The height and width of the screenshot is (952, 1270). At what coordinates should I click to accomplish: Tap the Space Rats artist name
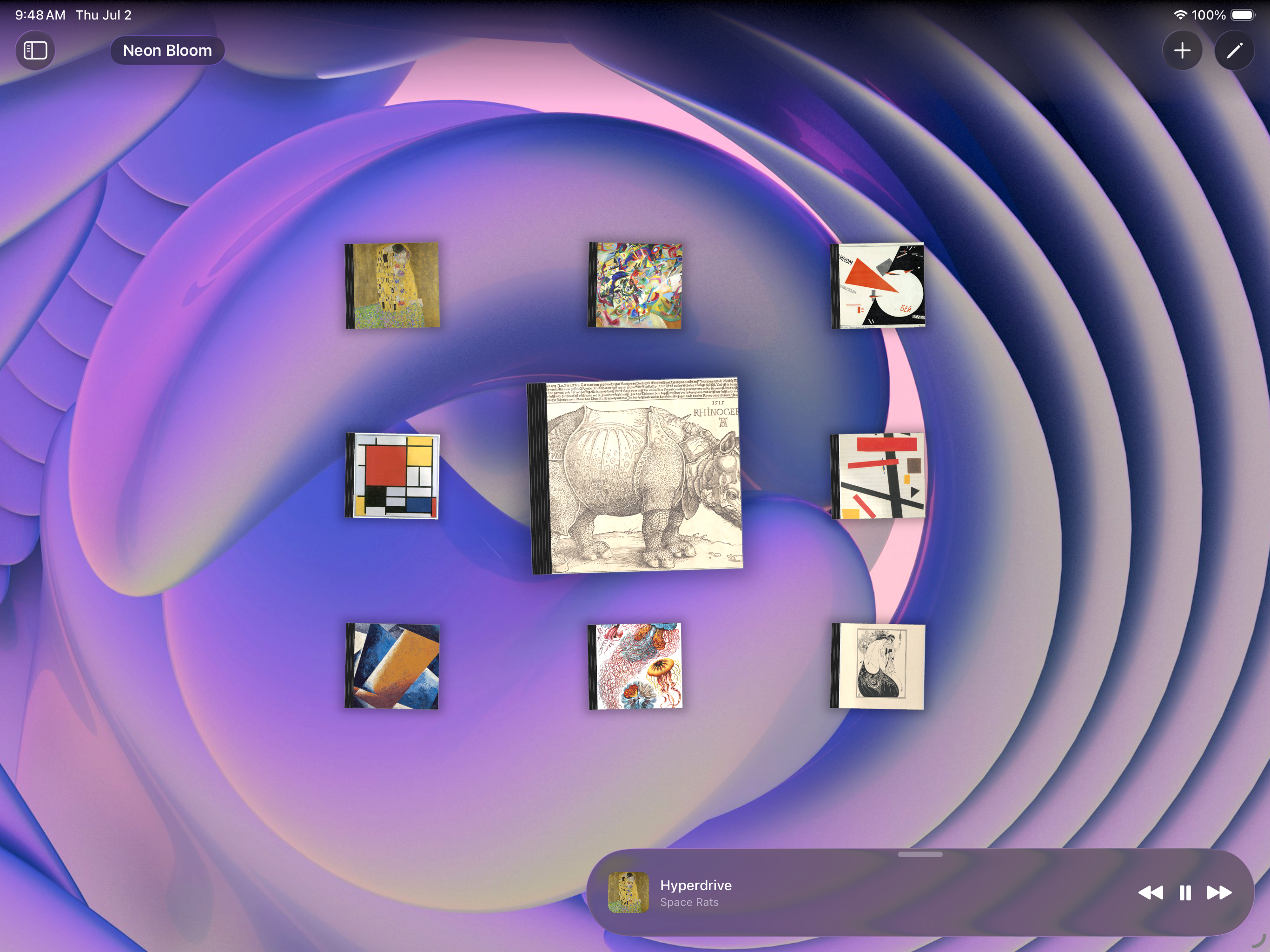[x=689, y=902]
